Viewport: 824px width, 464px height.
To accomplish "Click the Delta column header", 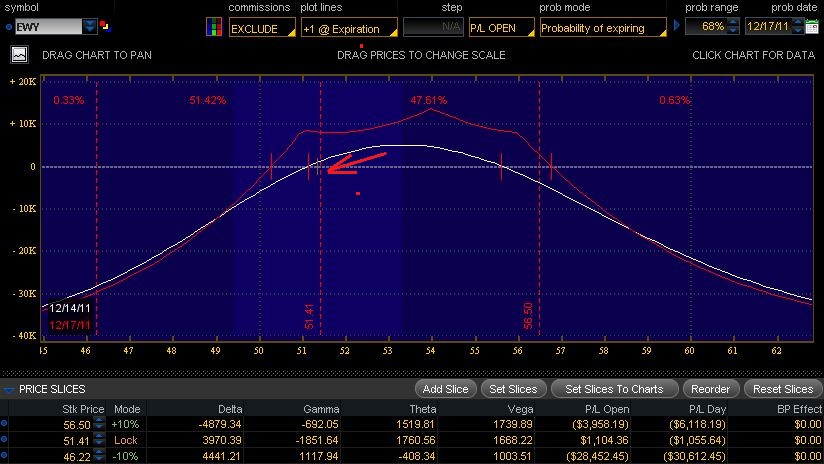I will [230, 409].
